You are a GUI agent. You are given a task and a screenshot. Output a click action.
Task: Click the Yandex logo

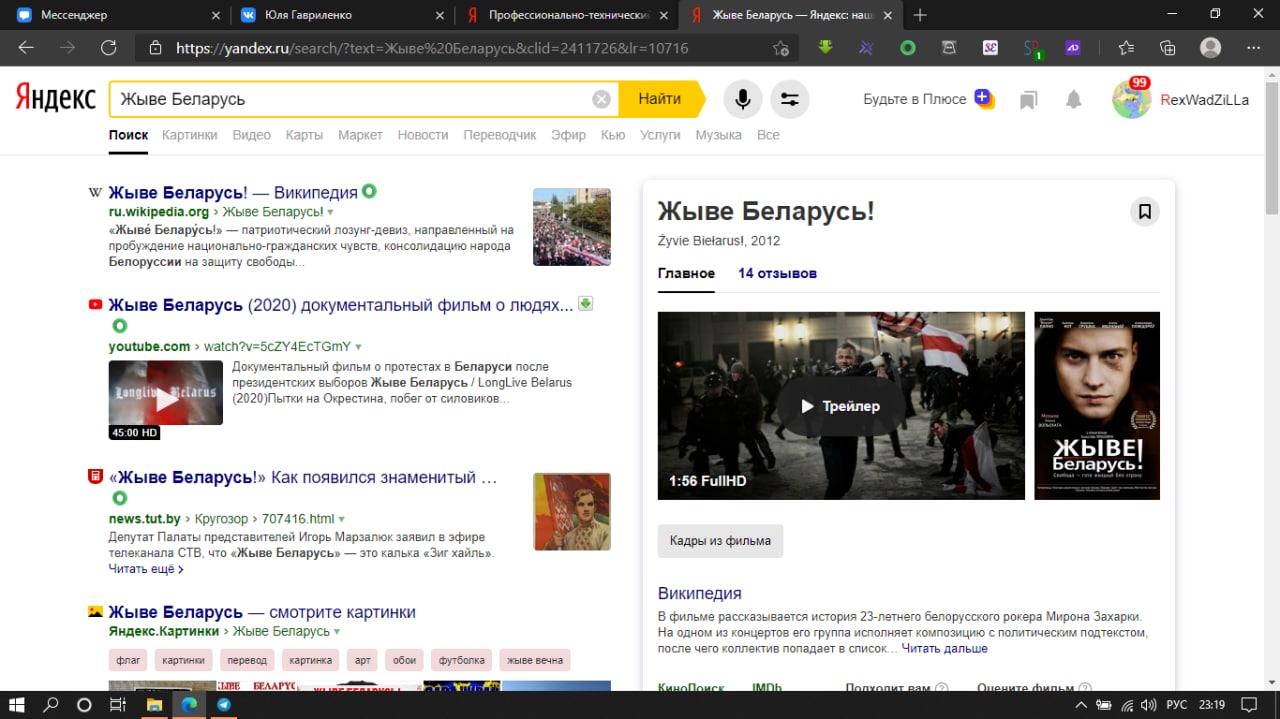tap(55, 98)
